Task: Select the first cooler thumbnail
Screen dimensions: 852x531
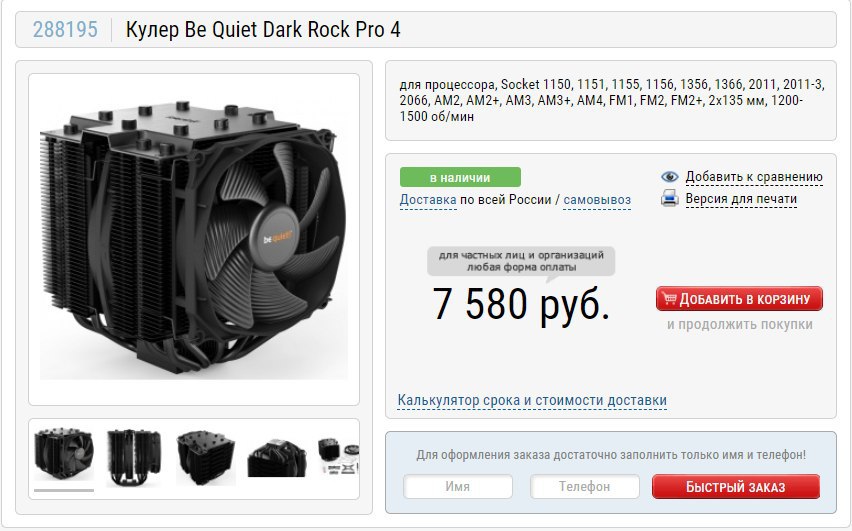Action: tap(64, 455)
